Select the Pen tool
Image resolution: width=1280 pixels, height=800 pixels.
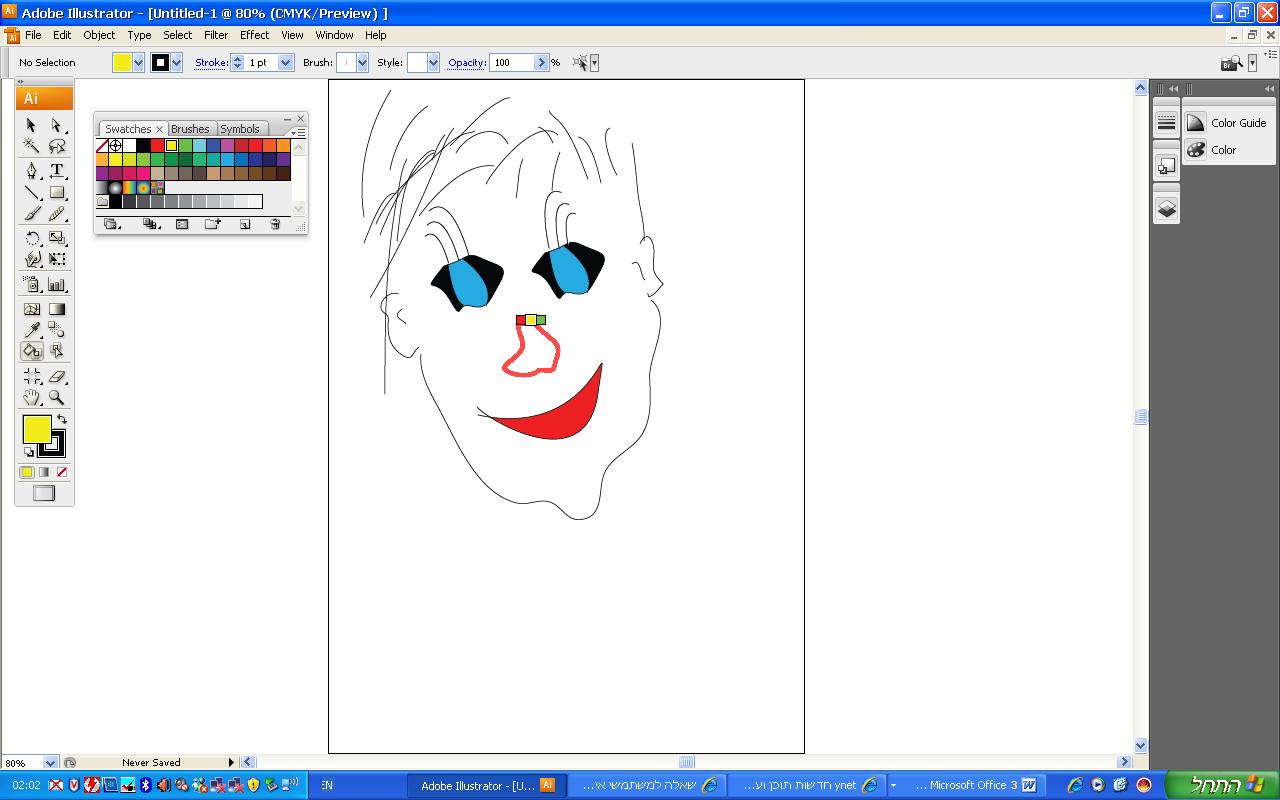[x=32, y=171]
